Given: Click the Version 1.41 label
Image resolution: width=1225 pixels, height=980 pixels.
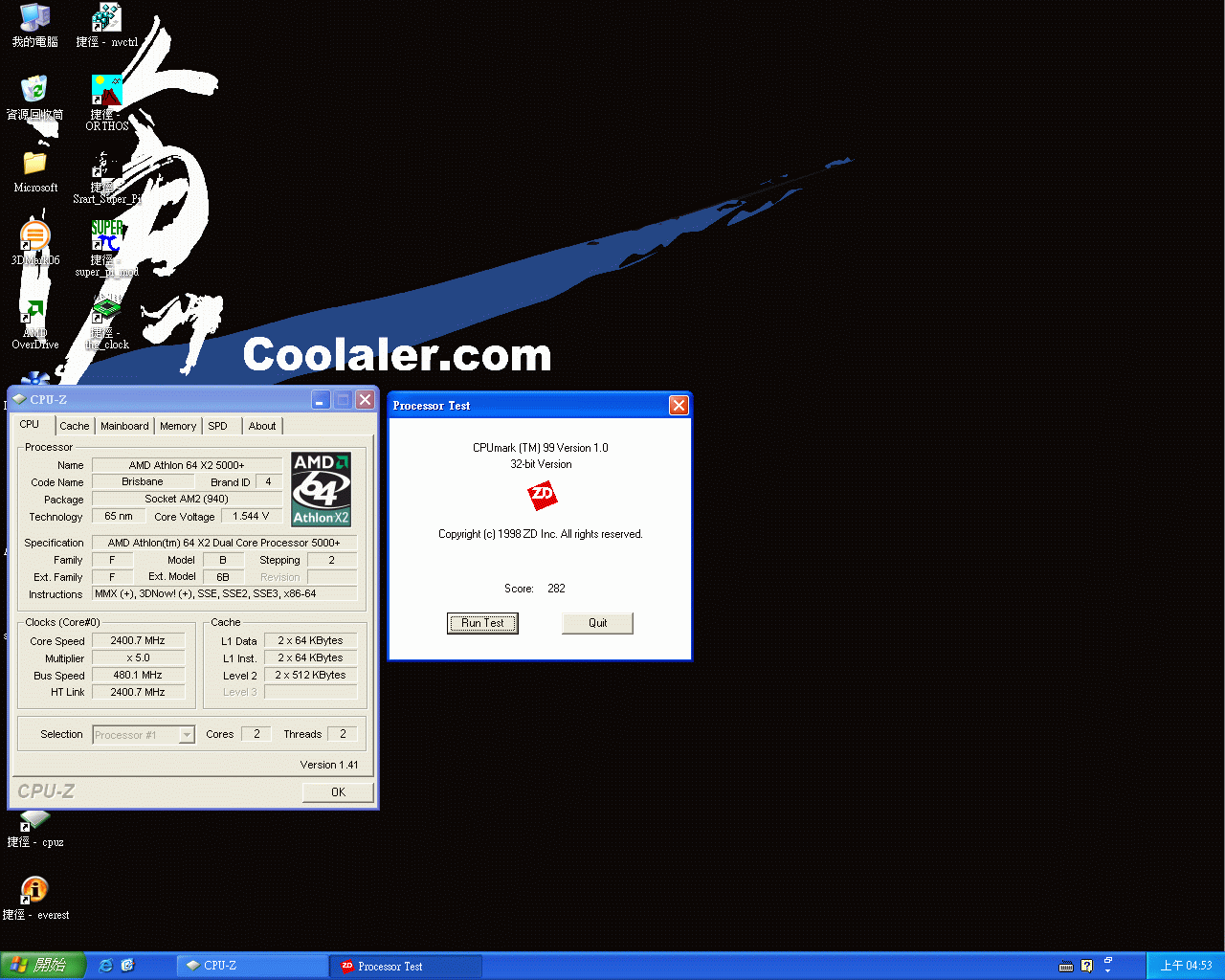Looking at the screenshot, I should 329,765.
